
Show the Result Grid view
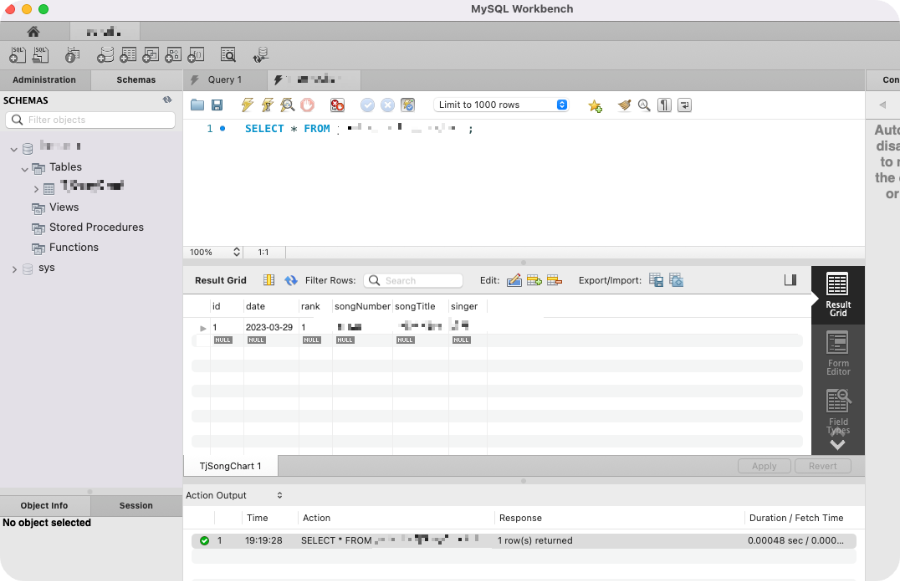pyautogui.click(x=837, y=295)
